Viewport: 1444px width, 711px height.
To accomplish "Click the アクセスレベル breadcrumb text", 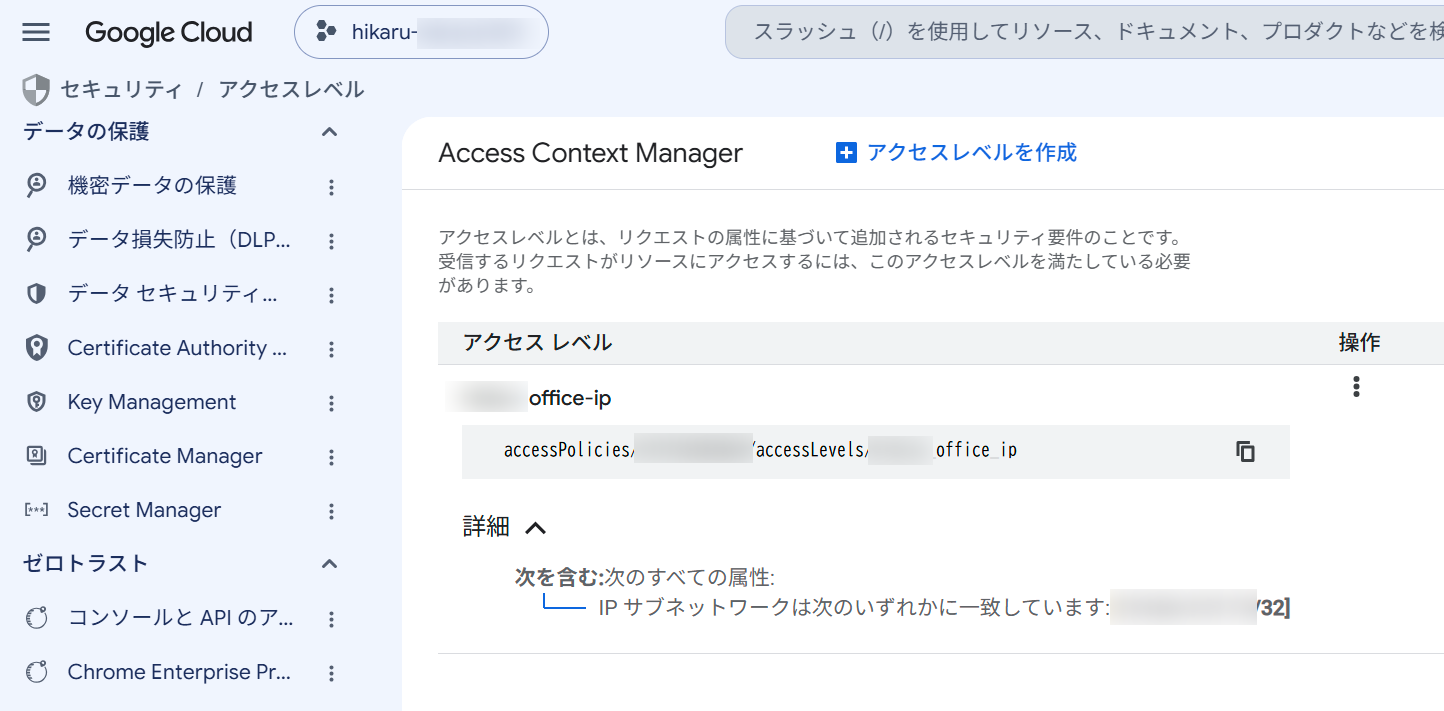I will (291, 90).
